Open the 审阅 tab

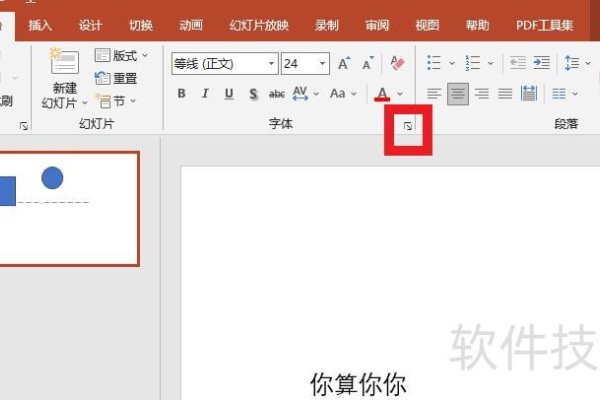377,25
